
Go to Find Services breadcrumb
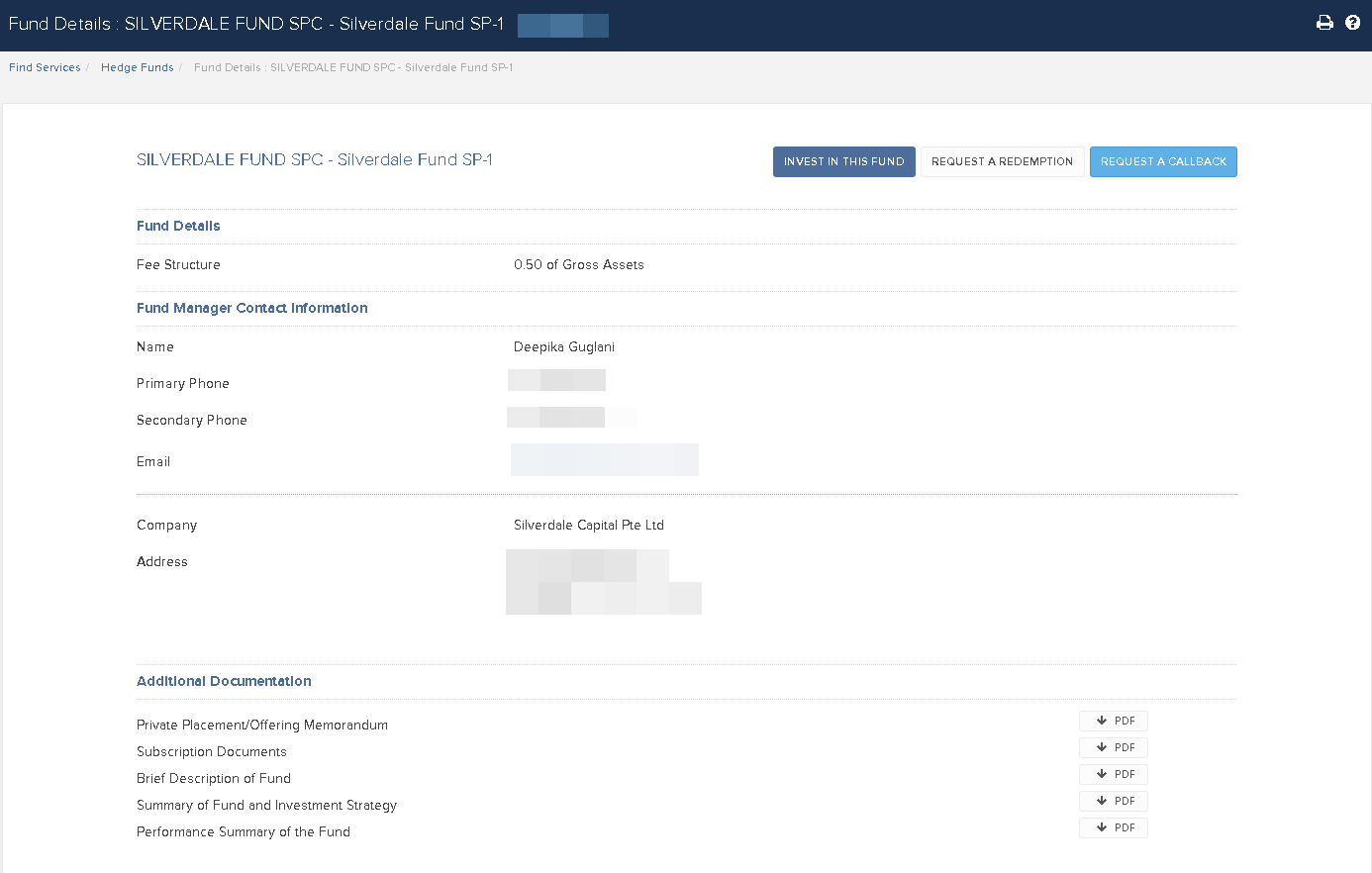(x=45, y=67)
